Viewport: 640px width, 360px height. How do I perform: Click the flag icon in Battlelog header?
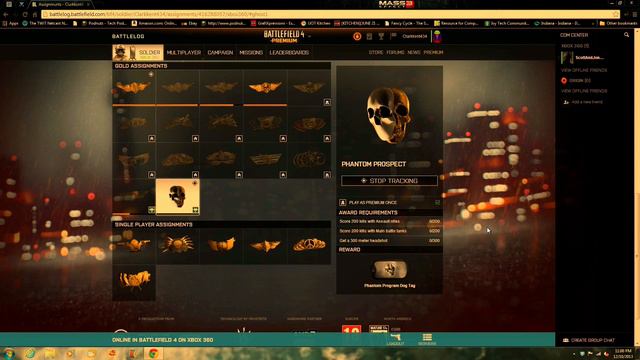pyautogui.click(x=393, y=36)
